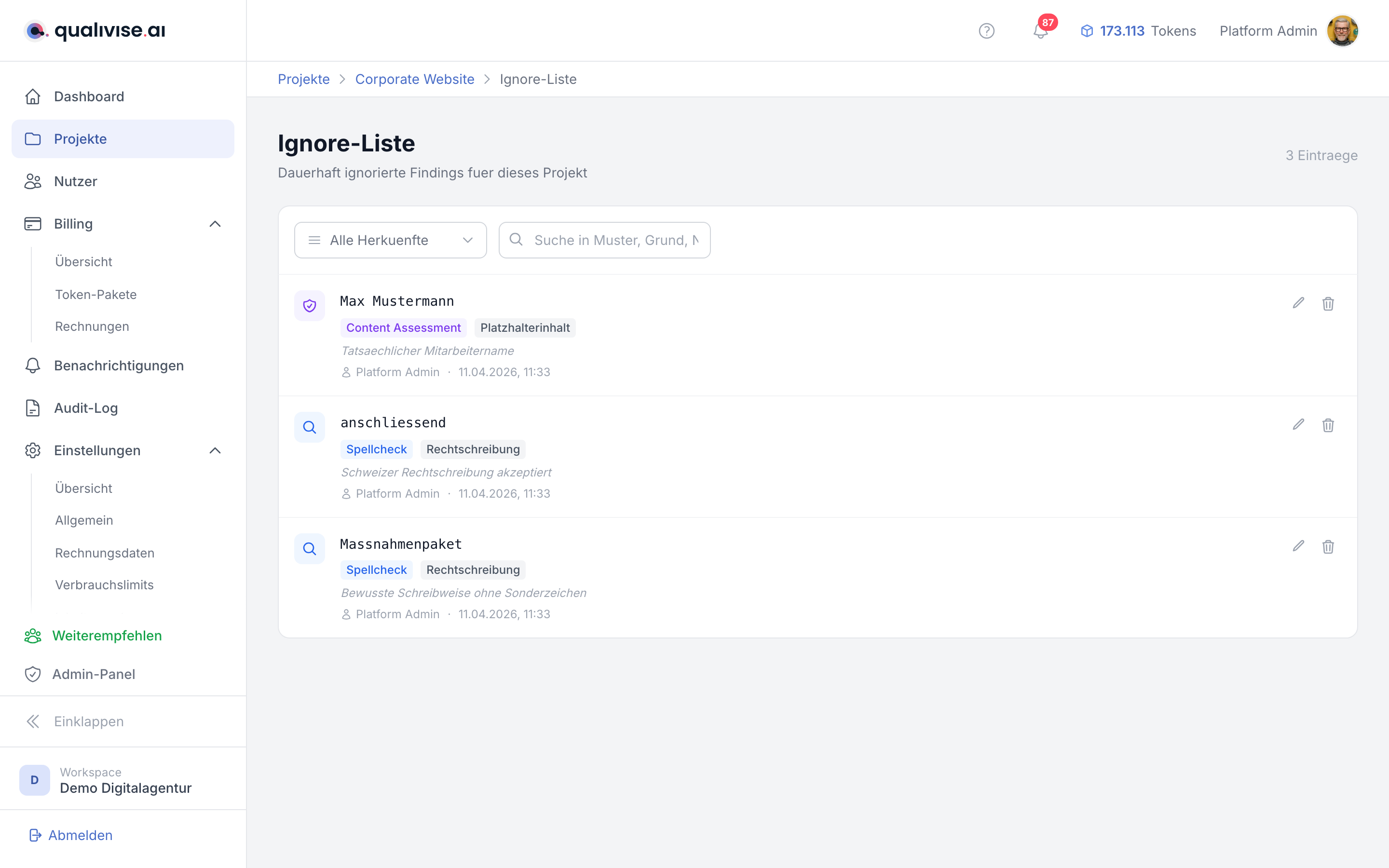Viewport: 1389px width, 868px height.
Task: Open Verbrauchslimits settings item
Action: coord(105,585)
